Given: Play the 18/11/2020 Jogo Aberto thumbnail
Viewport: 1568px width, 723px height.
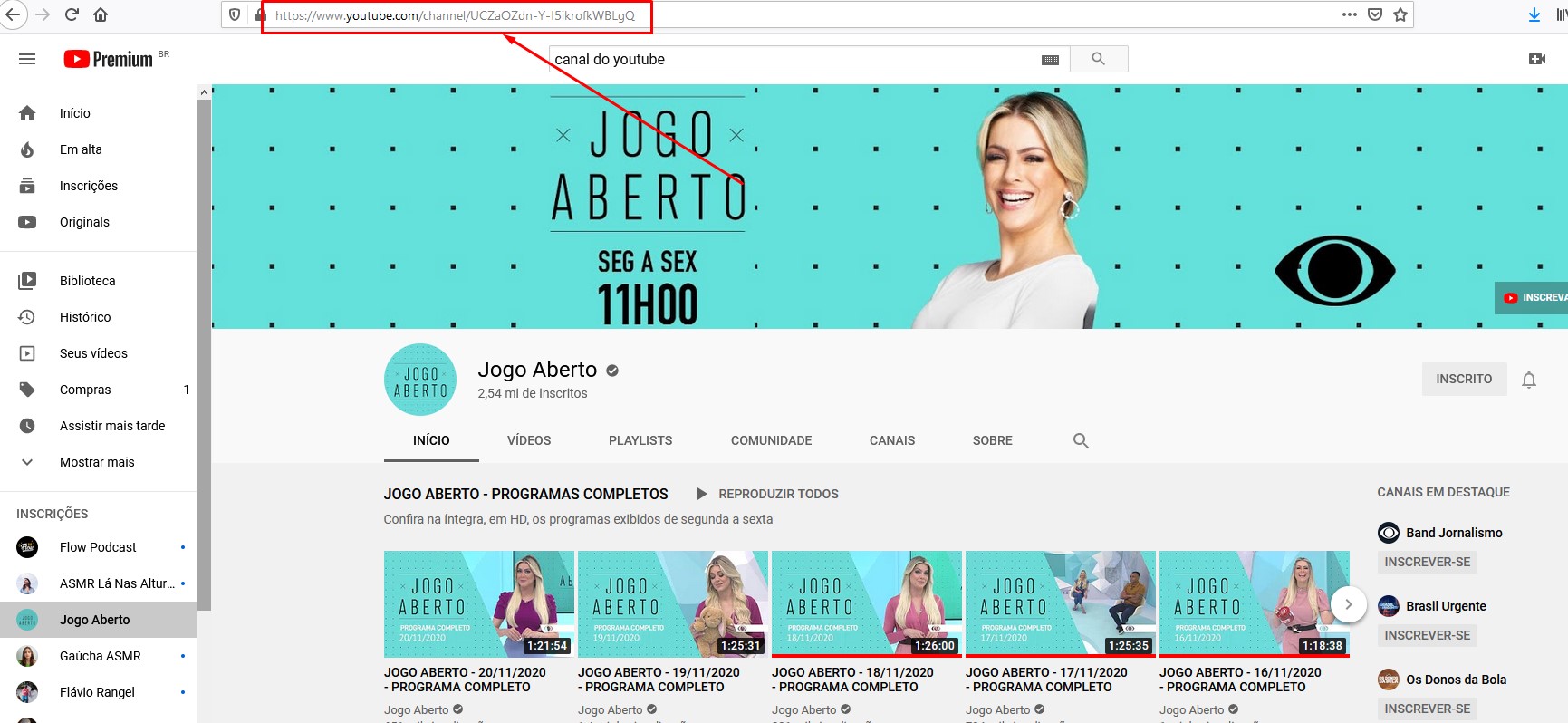Looking at the screenshot, I should [x=867, y=604].
